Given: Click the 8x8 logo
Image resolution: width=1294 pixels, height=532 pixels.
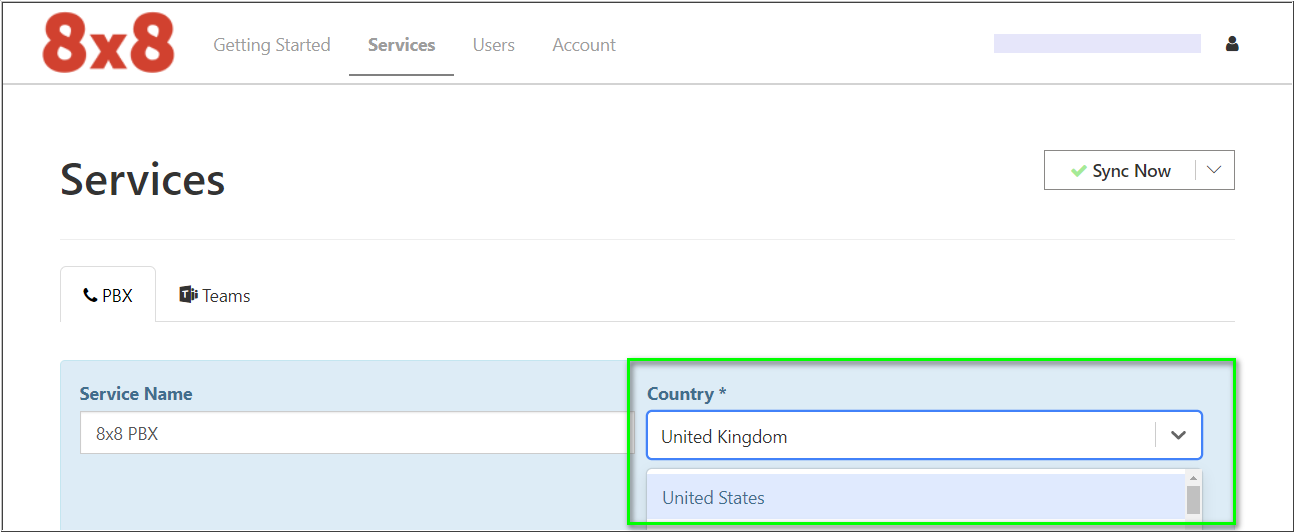Looking at the screenshot, I should (x=108, y=44).
